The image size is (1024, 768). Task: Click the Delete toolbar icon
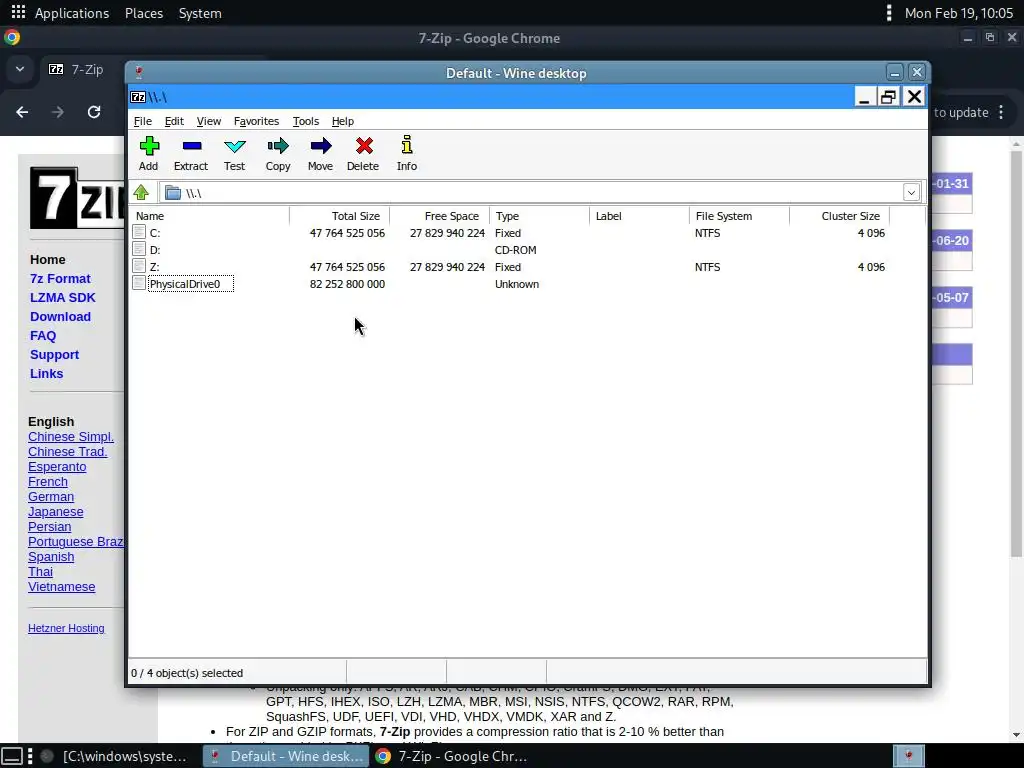pos(364,146)
